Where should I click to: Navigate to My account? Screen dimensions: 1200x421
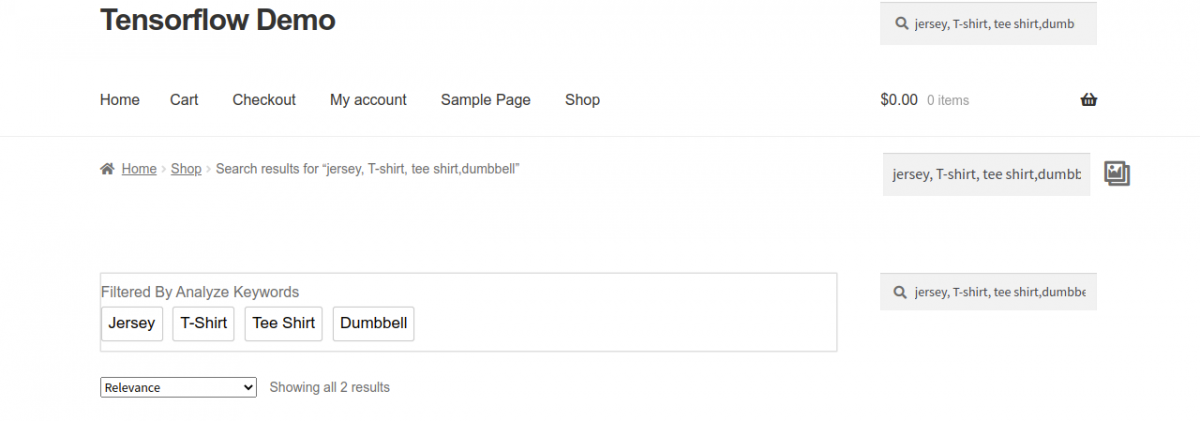368,100
